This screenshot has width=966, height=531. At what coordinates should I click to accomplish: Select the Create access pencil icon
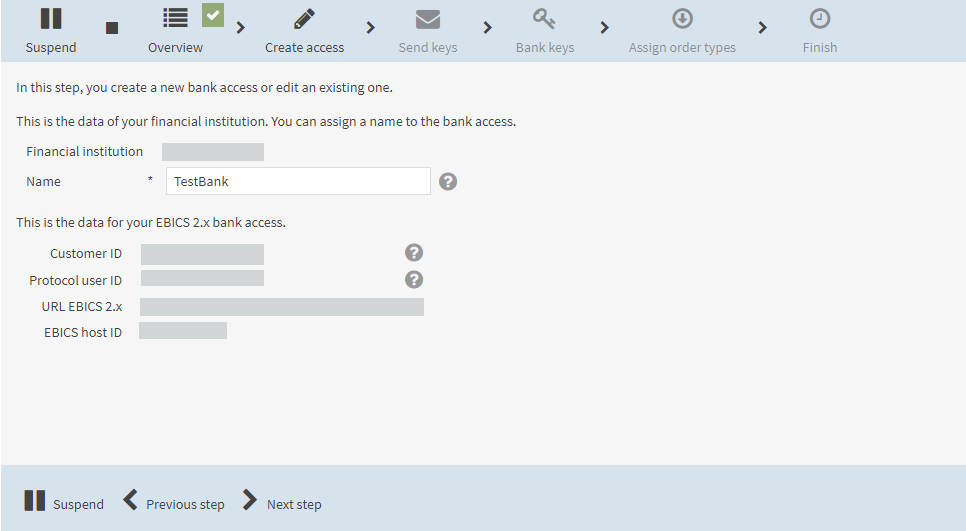tap(304, 18)
